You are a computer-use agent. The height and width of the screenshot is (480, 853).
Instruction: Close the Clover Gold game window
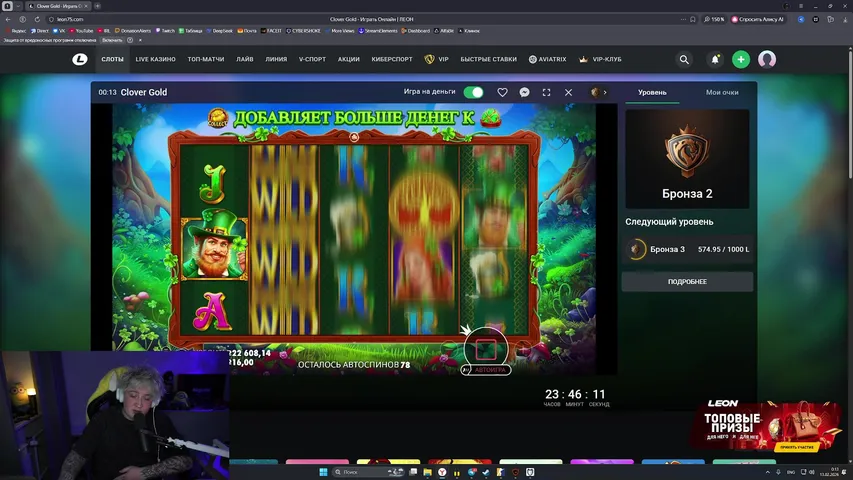(568, 92)
